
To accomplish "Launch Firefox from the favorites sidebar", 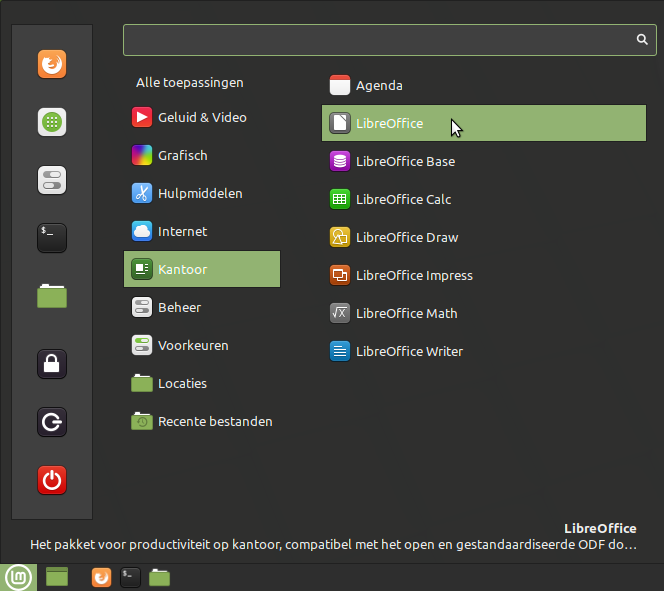I will pyautogui.click(x=52, y=65).
